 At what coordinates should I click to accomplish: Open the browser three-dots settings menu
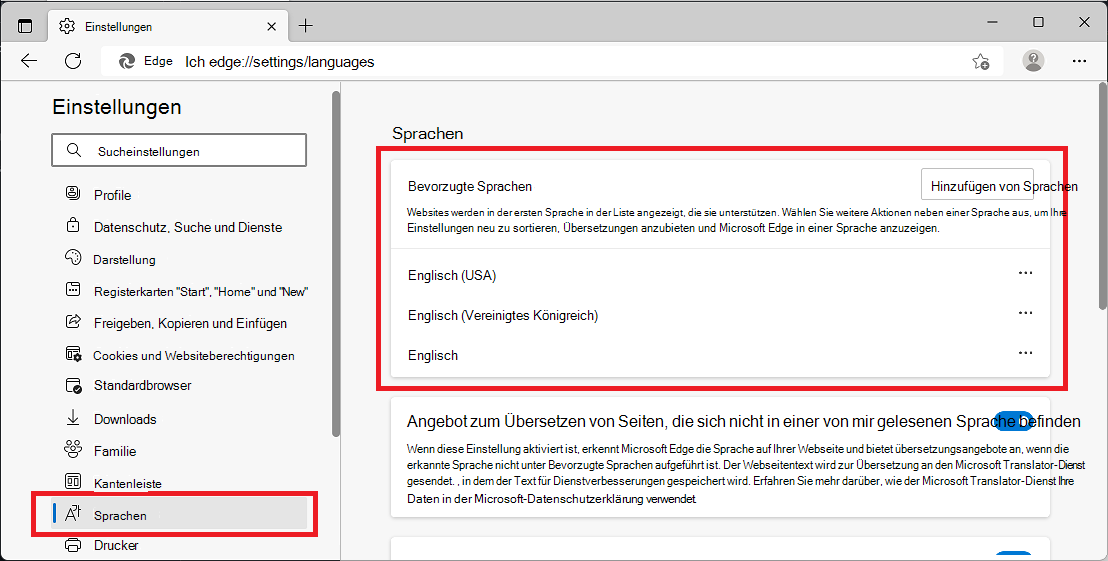tap(1079, 61)
